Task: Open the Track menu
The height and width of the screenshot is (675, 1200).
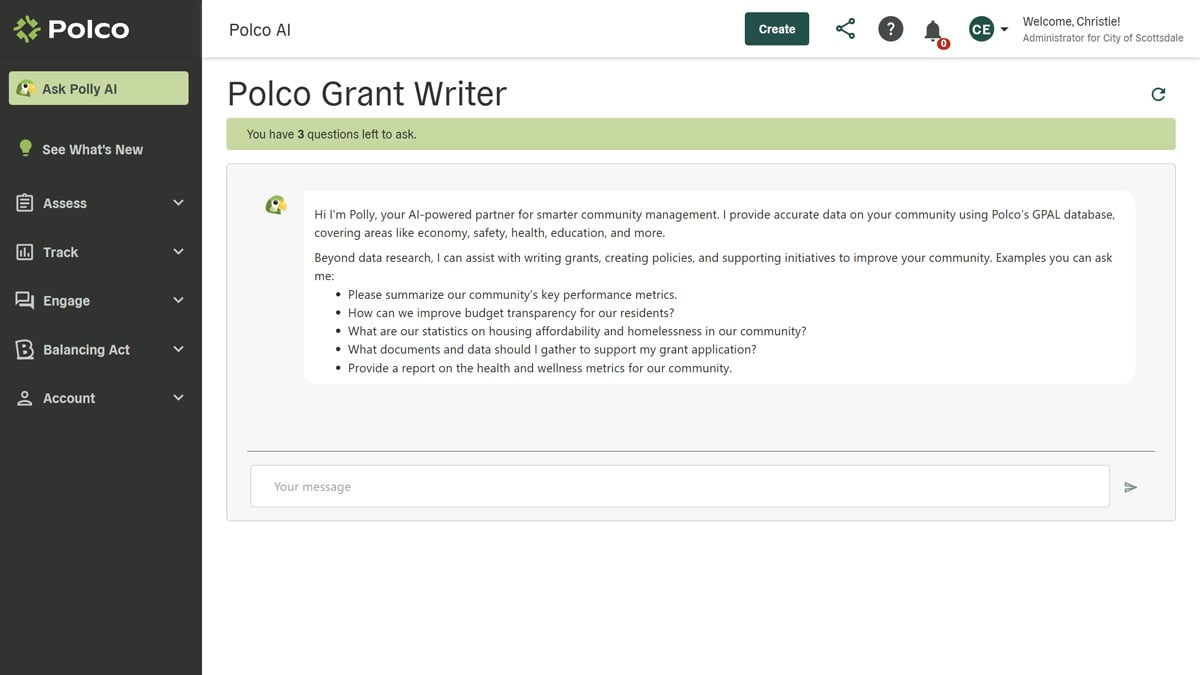Action: [x=99, y=252]
